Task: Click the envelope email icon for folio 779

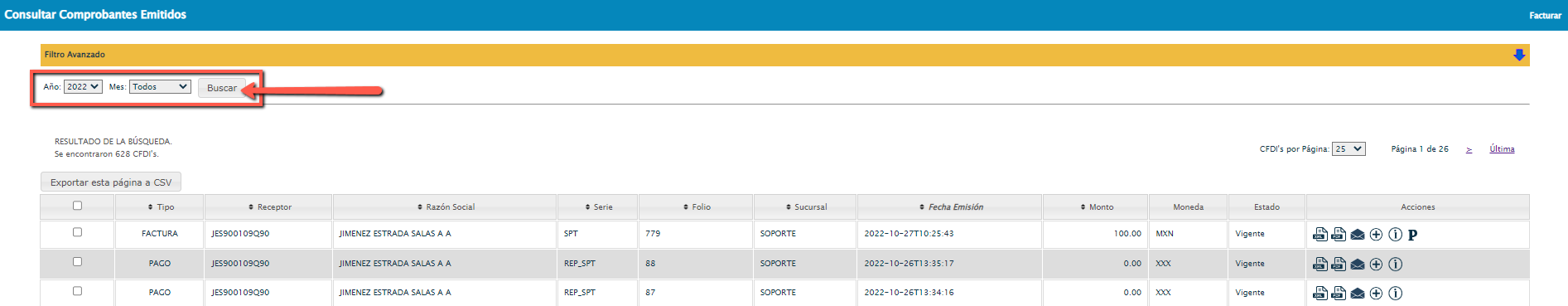Action: pos(1358,235)
